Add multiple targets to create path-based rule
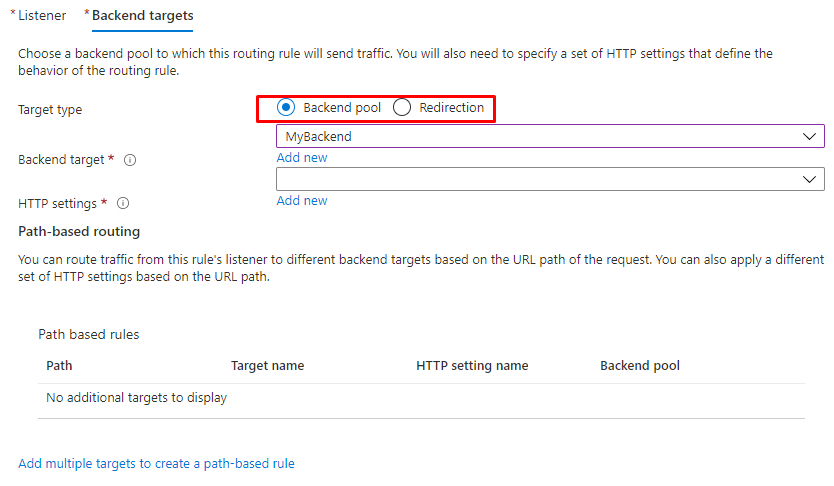 156,464
